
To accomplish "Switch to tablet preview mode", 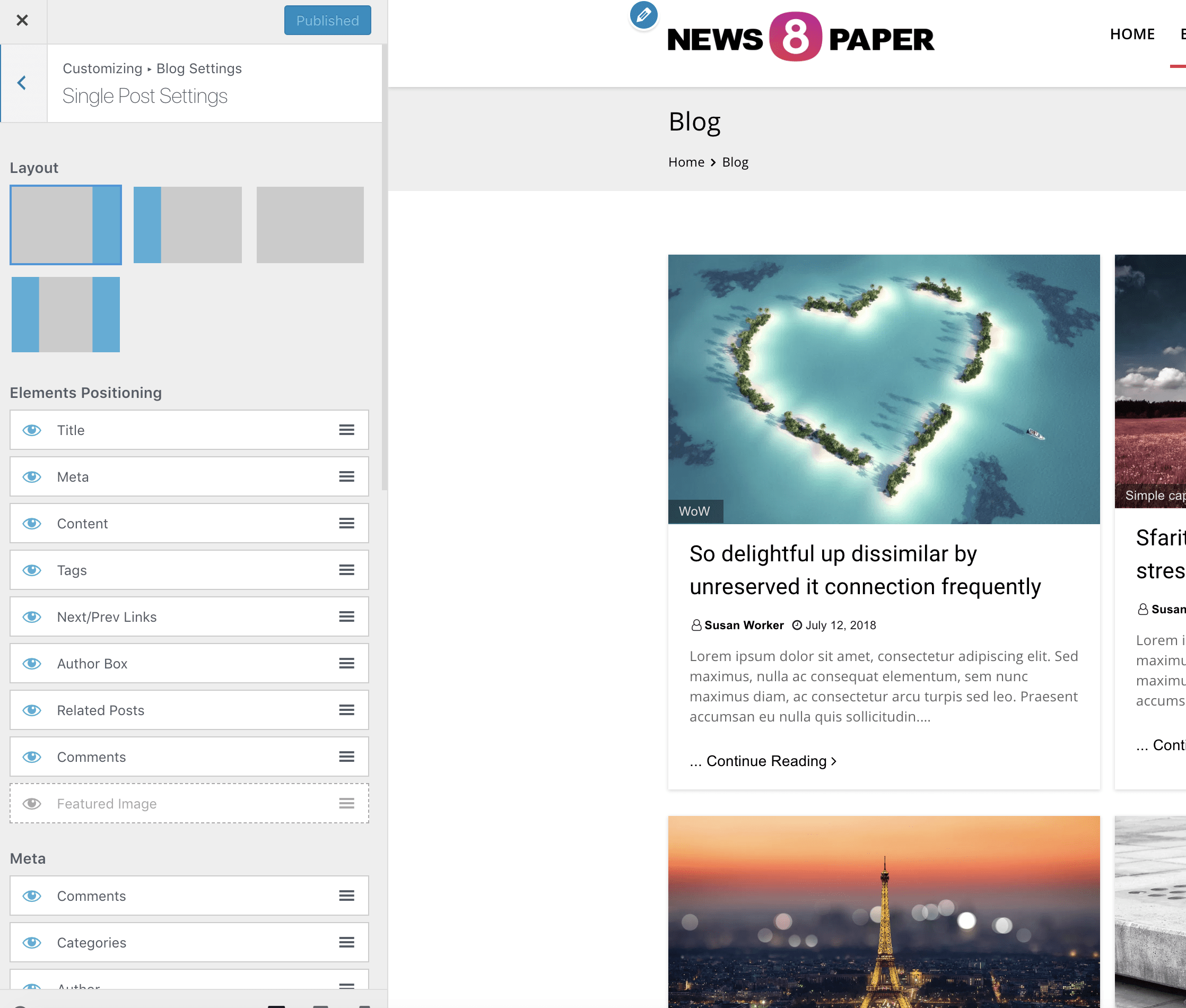I will click(320, 1006).
